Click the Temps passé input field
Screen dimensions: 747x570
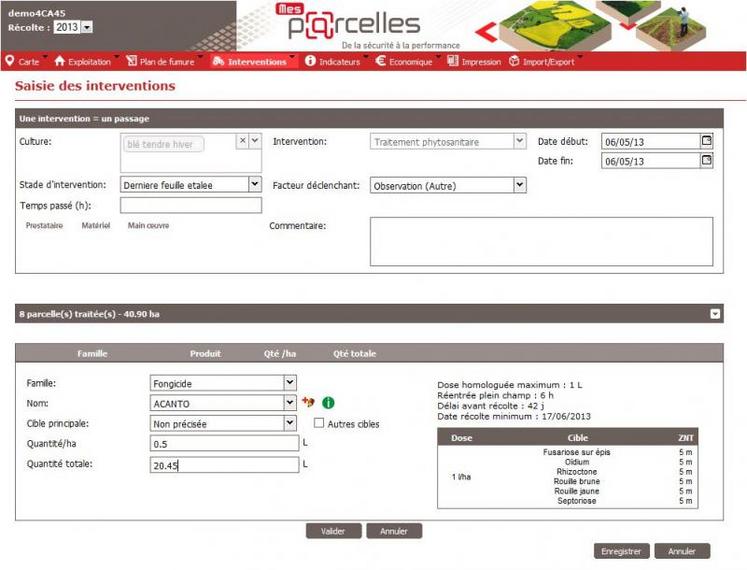(191, 206)
